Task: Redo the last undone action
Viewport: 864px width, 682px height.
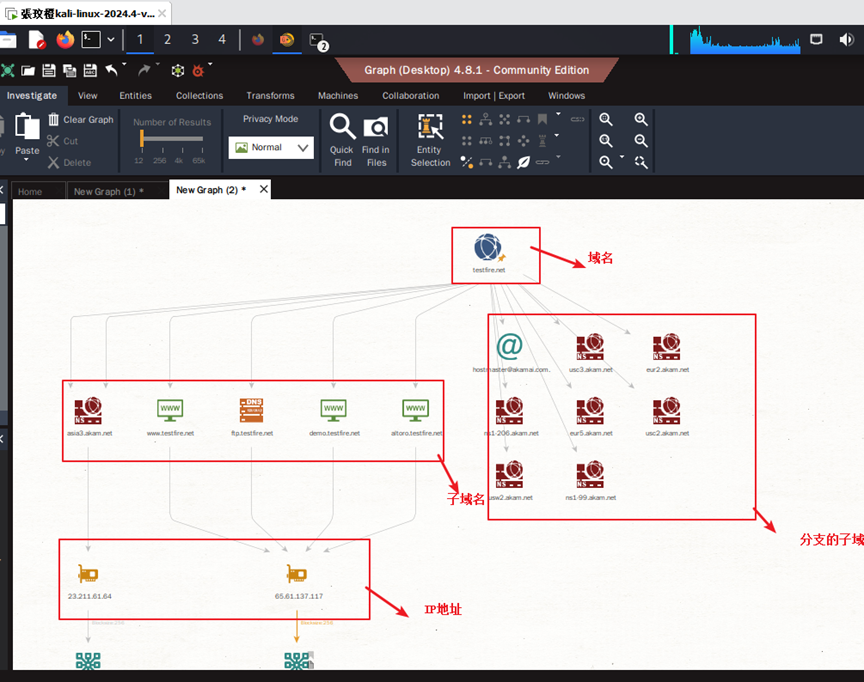Action: [x=144, y=70]
